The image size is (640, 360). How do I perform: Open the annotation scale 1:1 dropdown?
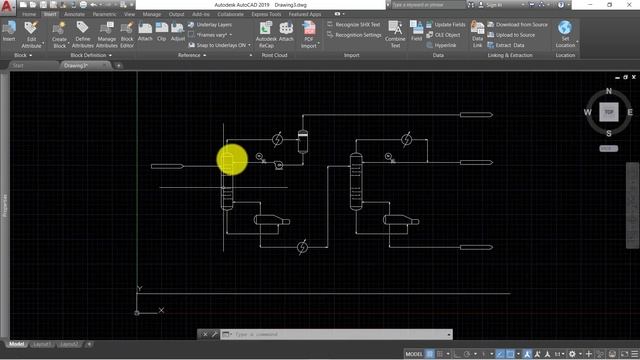coord(559,354)
